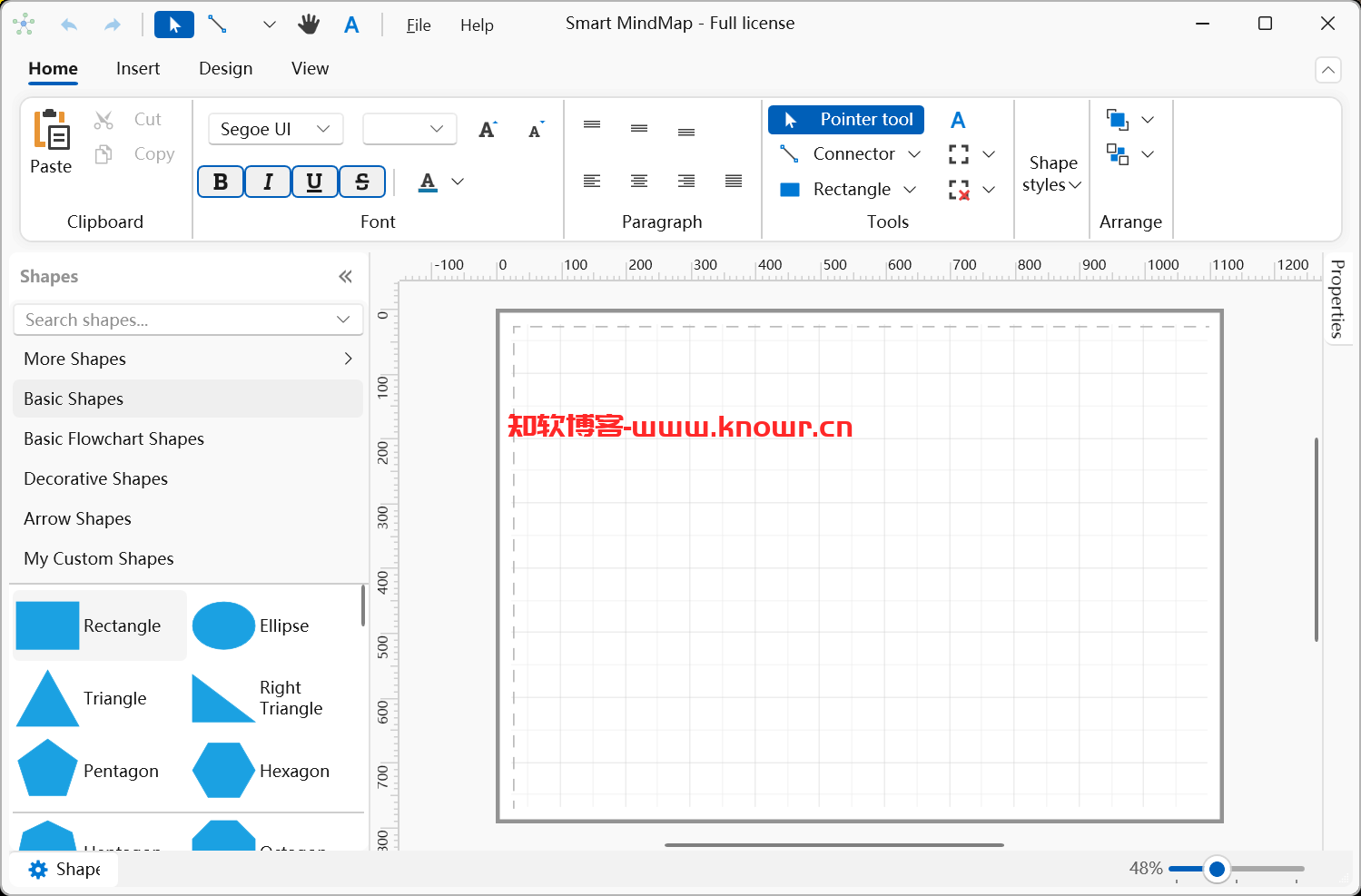Open the File menu

[419, 25]
